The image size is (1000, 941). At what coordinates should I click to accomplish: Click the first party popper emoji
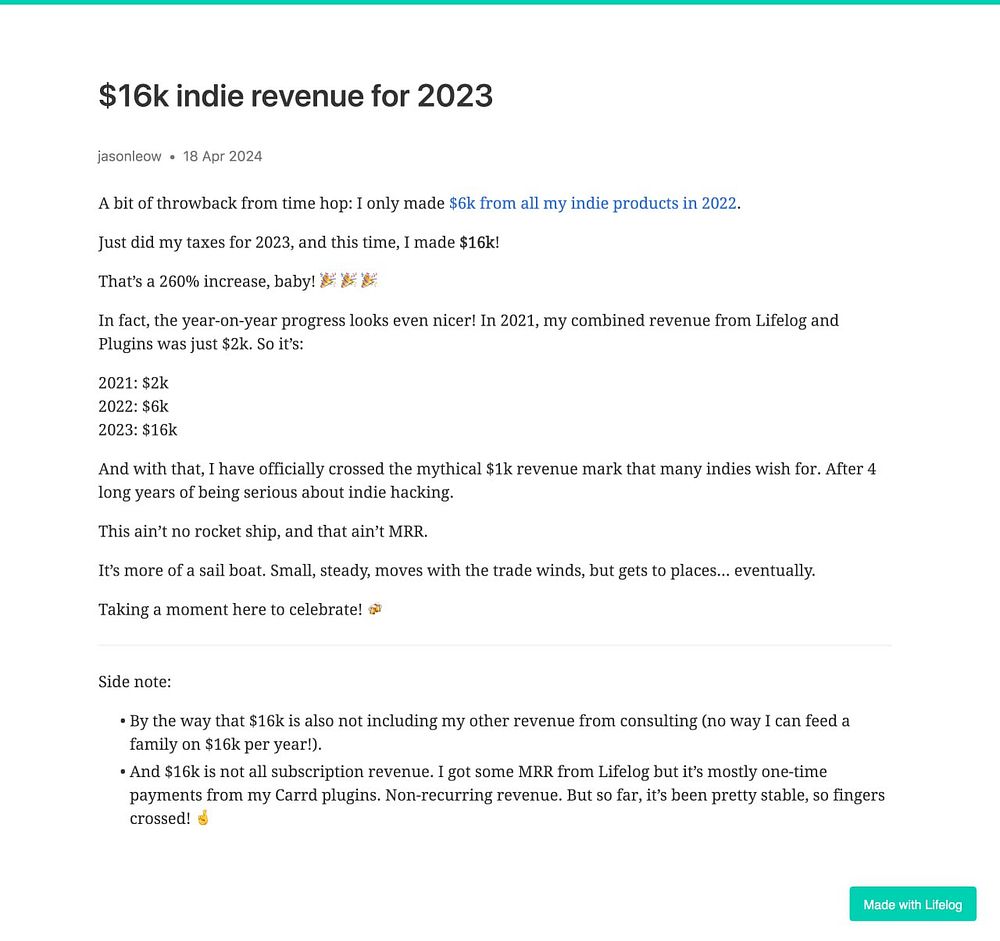(x=328, y=281)
